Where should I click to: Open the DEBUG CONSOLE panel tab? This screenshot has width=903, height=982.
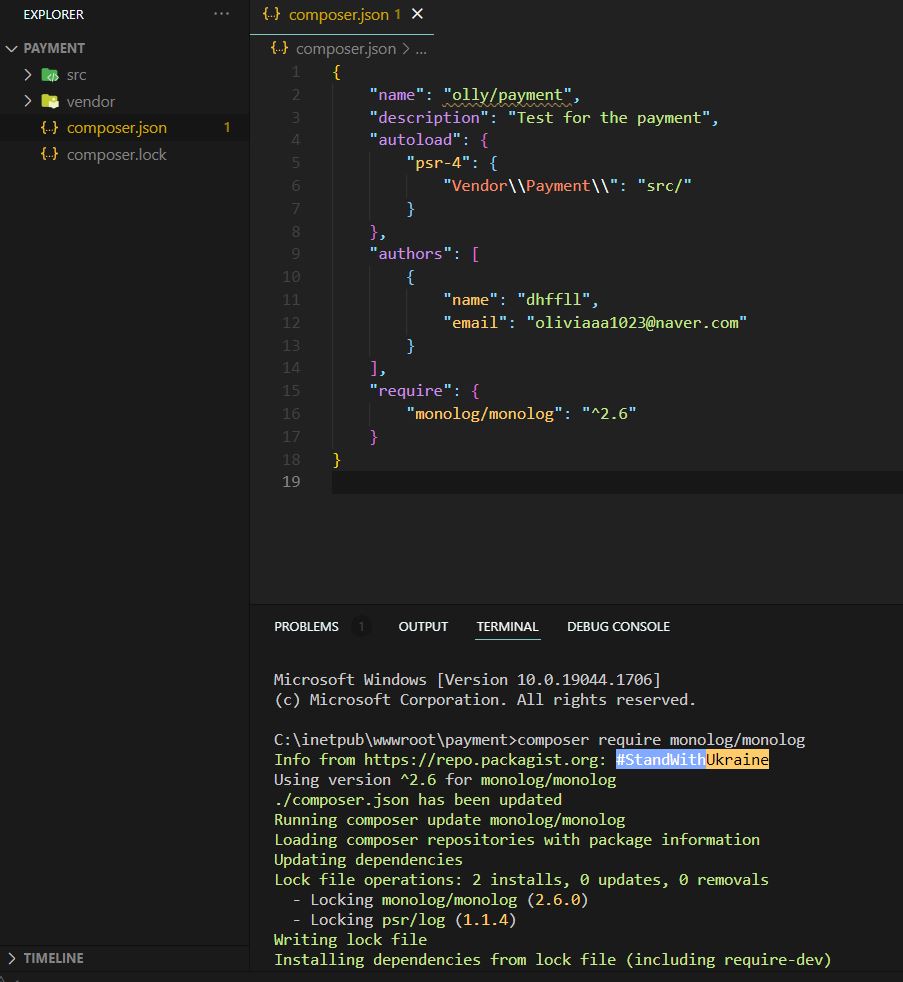[x=619, y=626]
